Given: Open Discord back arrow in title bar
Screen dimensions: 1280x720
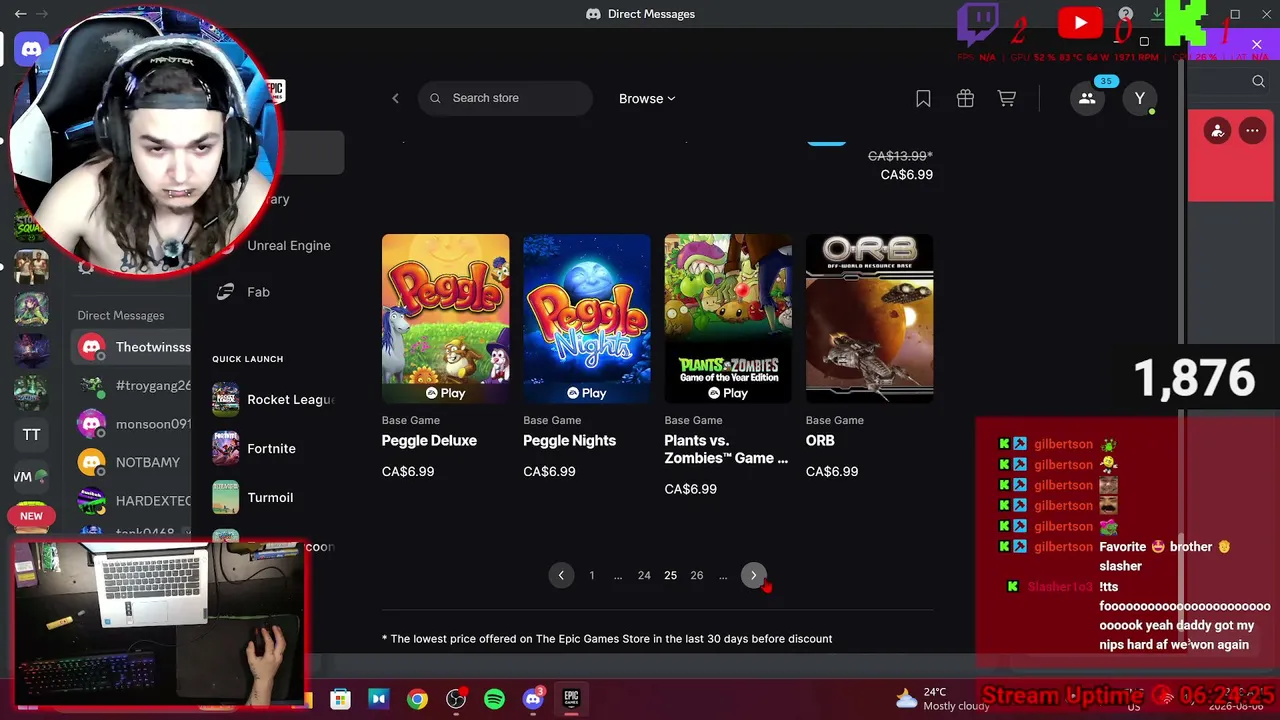Looking at the screenshot, I should 20,14.
